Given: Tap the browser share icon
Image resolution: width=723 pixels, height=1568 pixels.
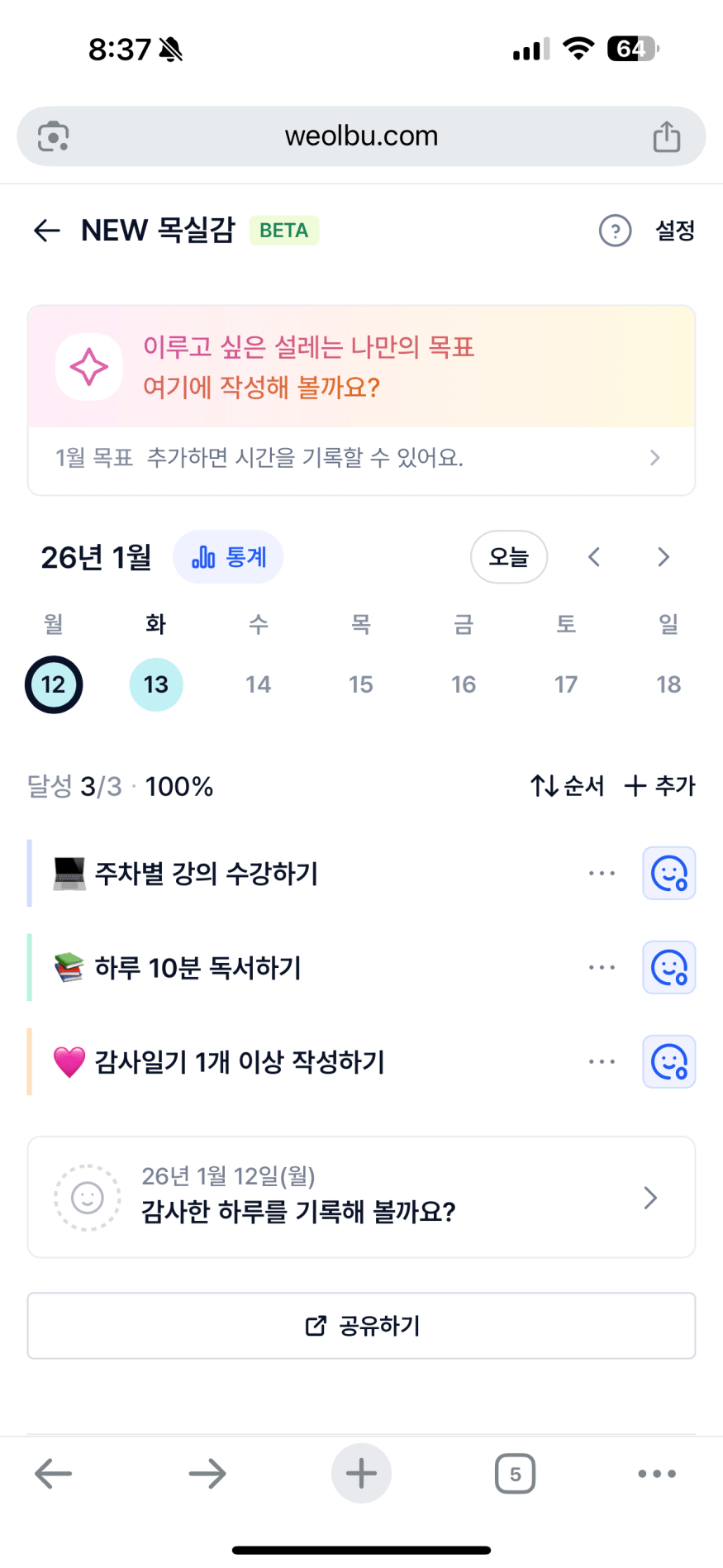Looking at the screenshot, I should point(666,136).
